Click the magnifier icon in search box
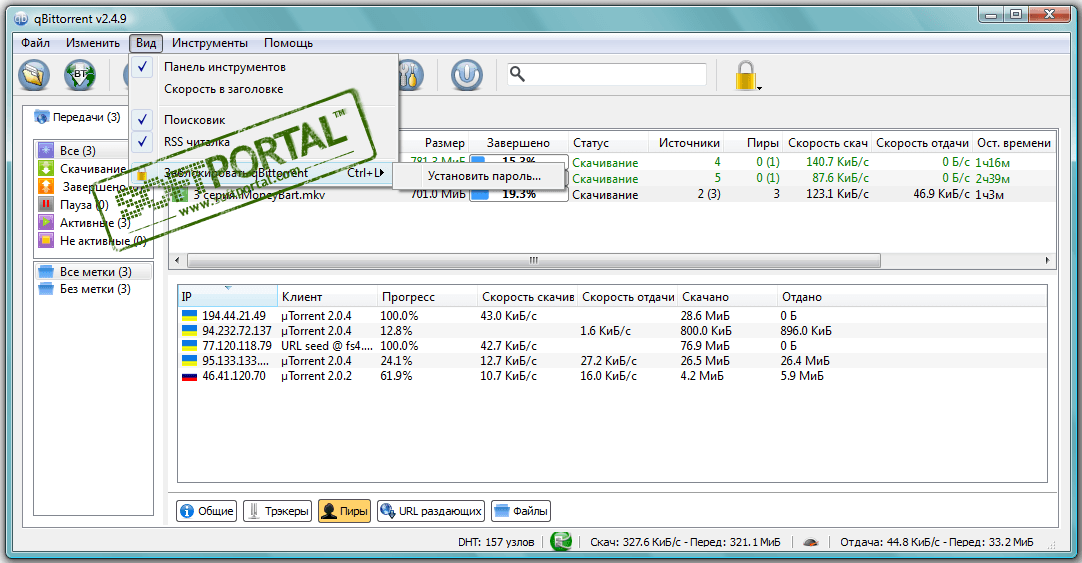Screen dimensions: 1082x563 coord(518,74)
